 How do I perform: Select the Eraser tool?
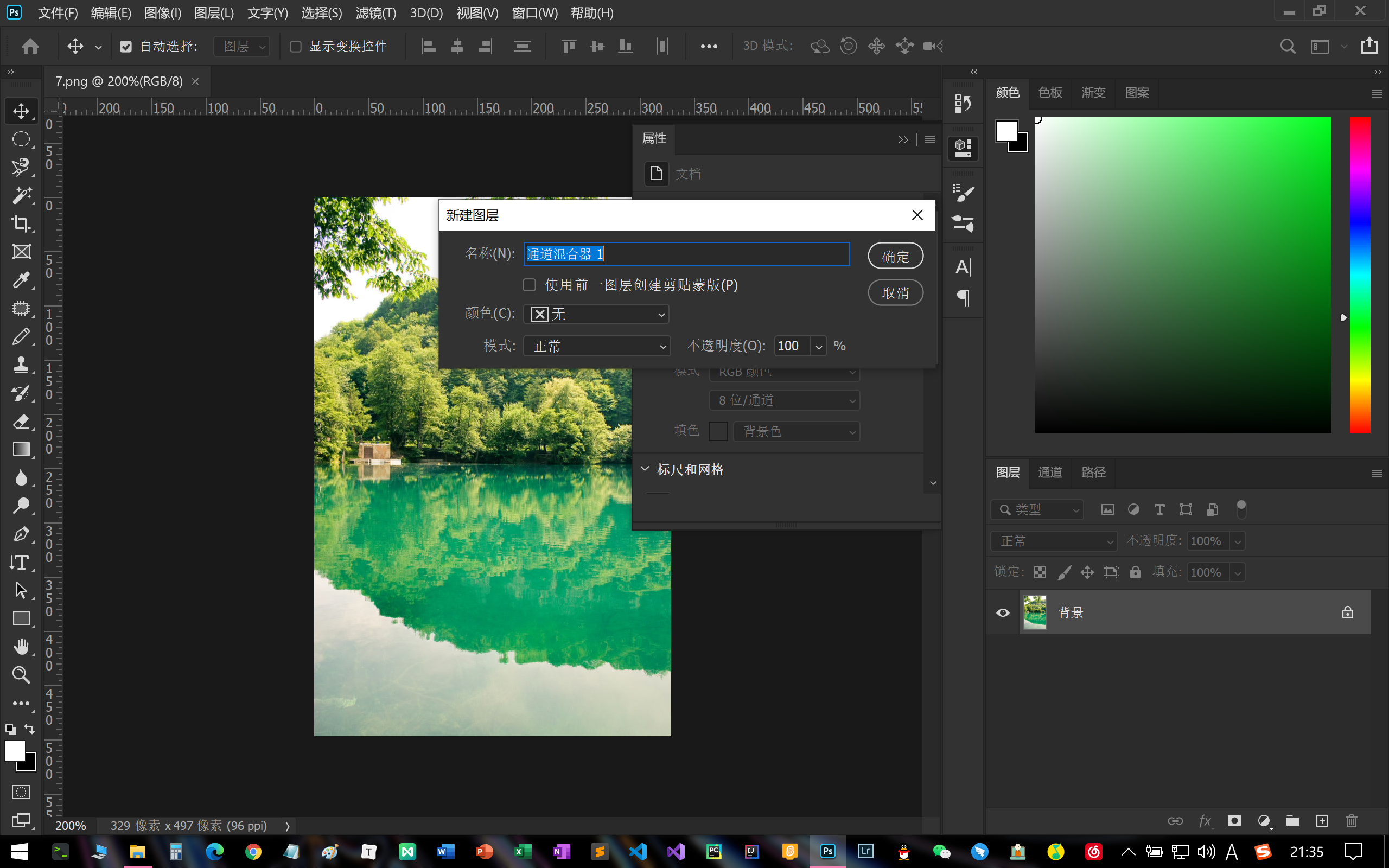[x=21, y=421]
